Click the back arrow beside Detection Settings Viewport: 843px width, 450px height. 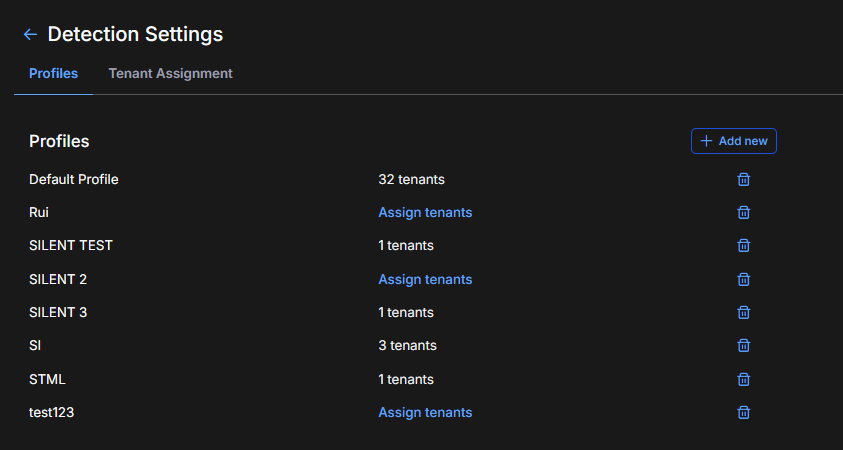point(30,35)
